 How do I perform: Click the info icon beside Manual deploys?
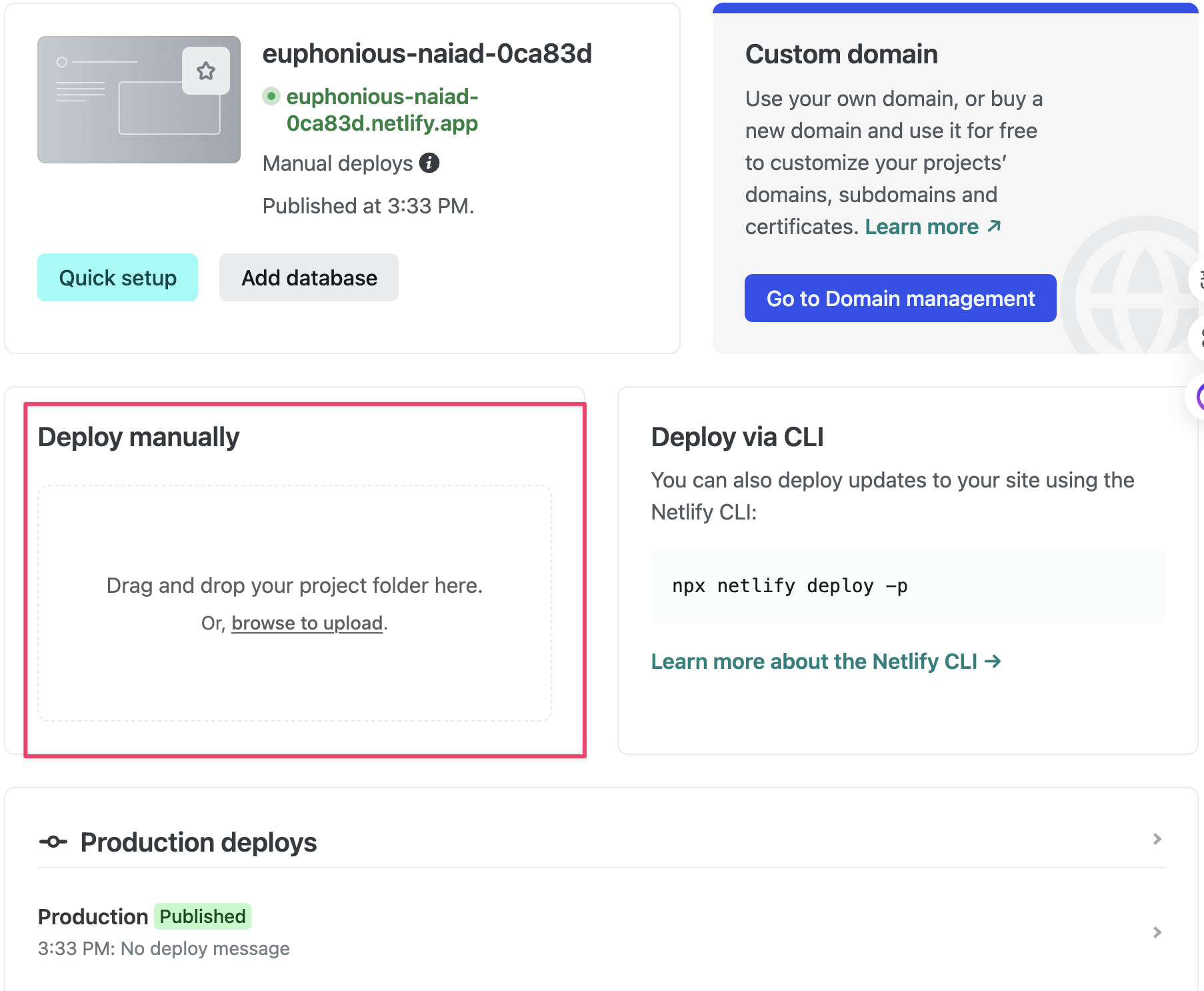(429, 163)
